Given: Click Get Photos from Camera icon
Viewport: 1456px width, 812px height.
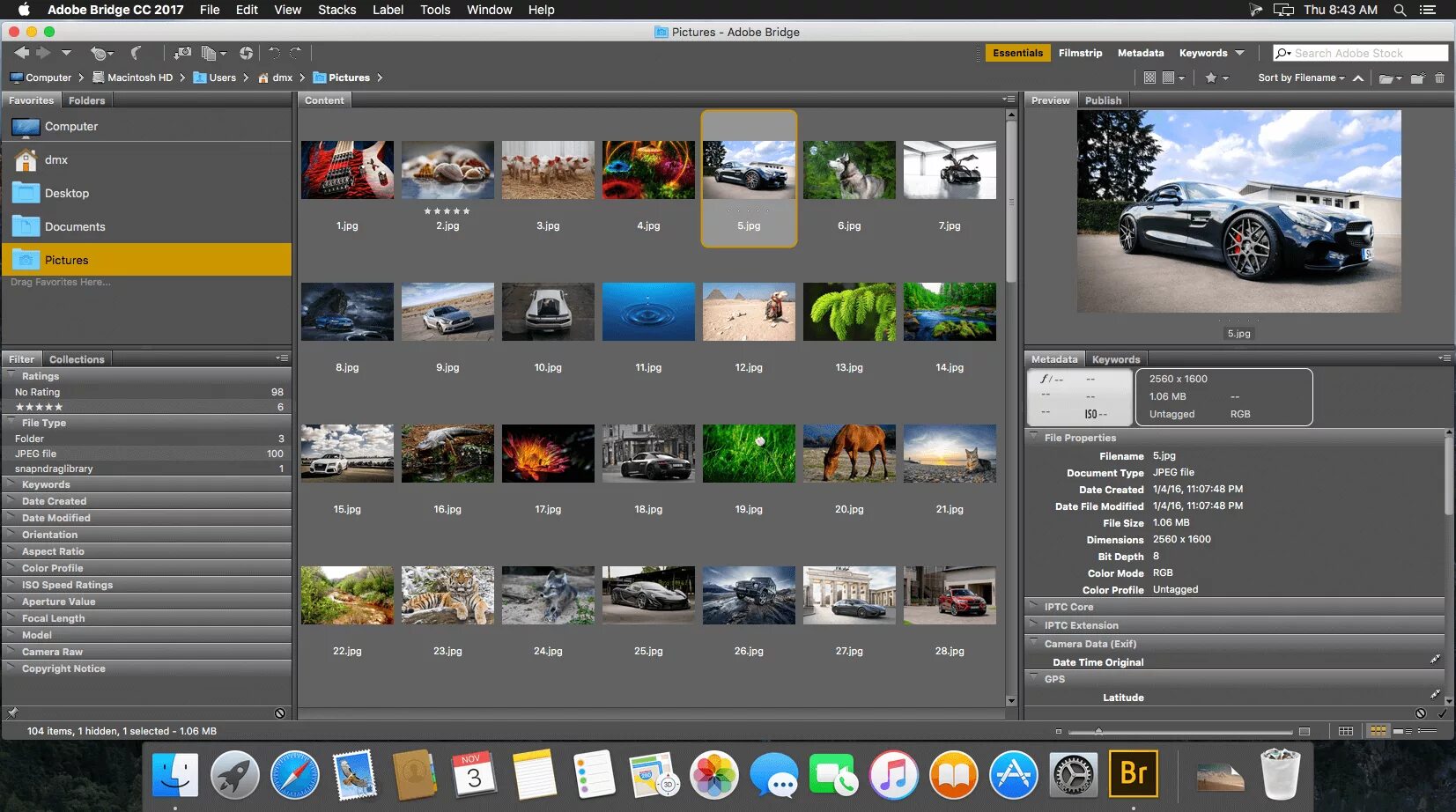Looking at the screenshot, I should pos(181,53).
